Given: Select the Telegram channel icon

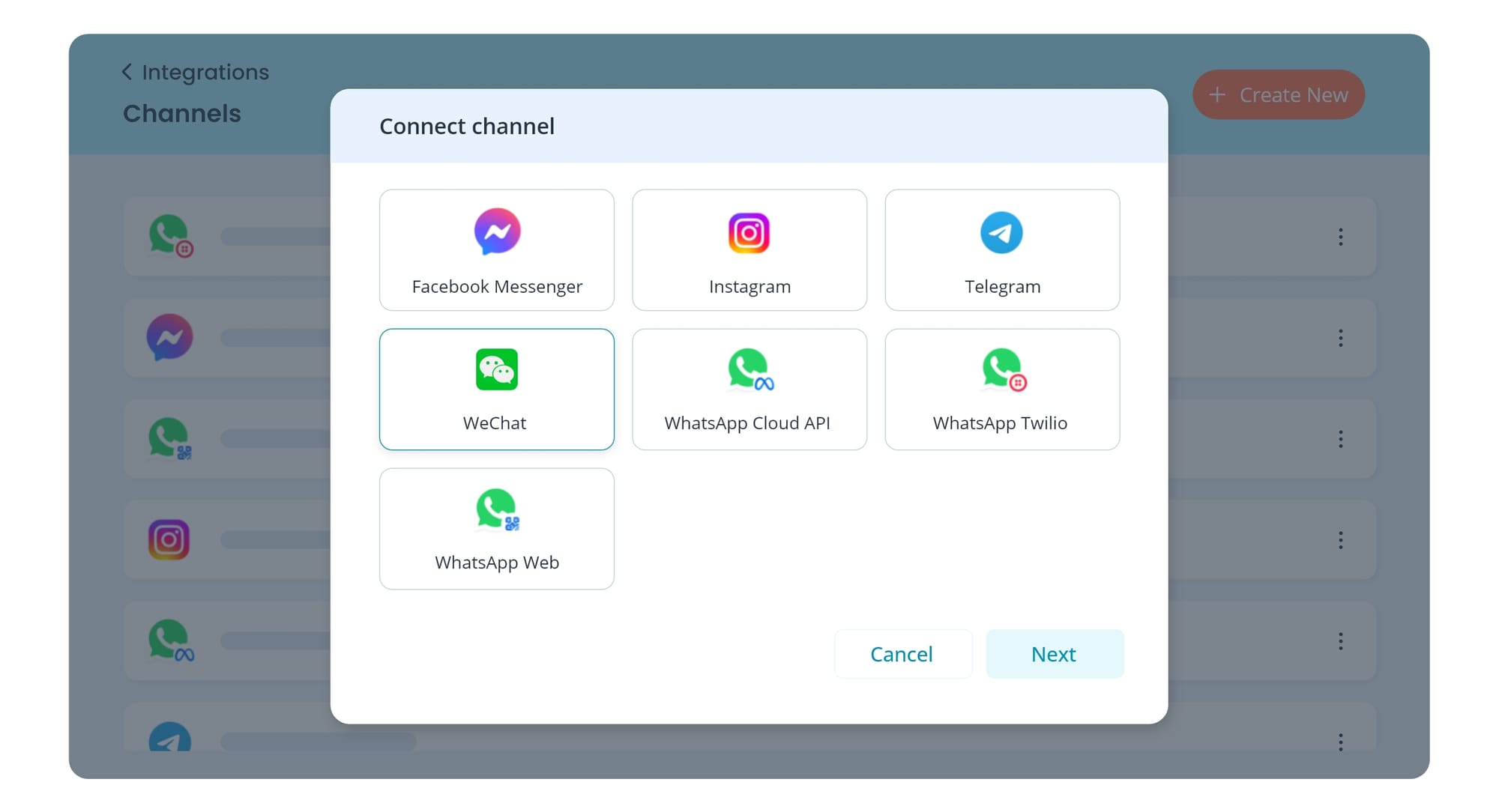Looking at the screenshot, I should click(1002, 232).
